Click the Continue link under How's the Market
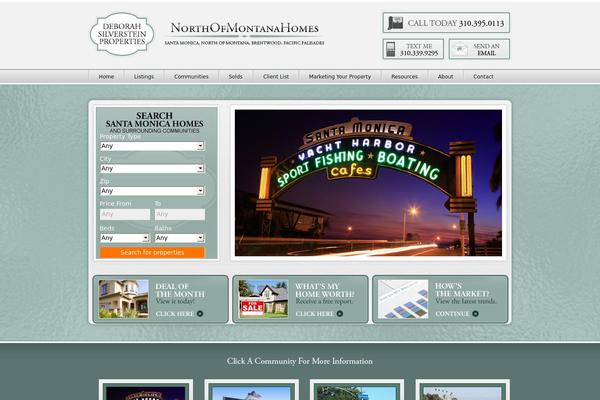600x400 pixels. pyautogui.click(x=452, y=314)
